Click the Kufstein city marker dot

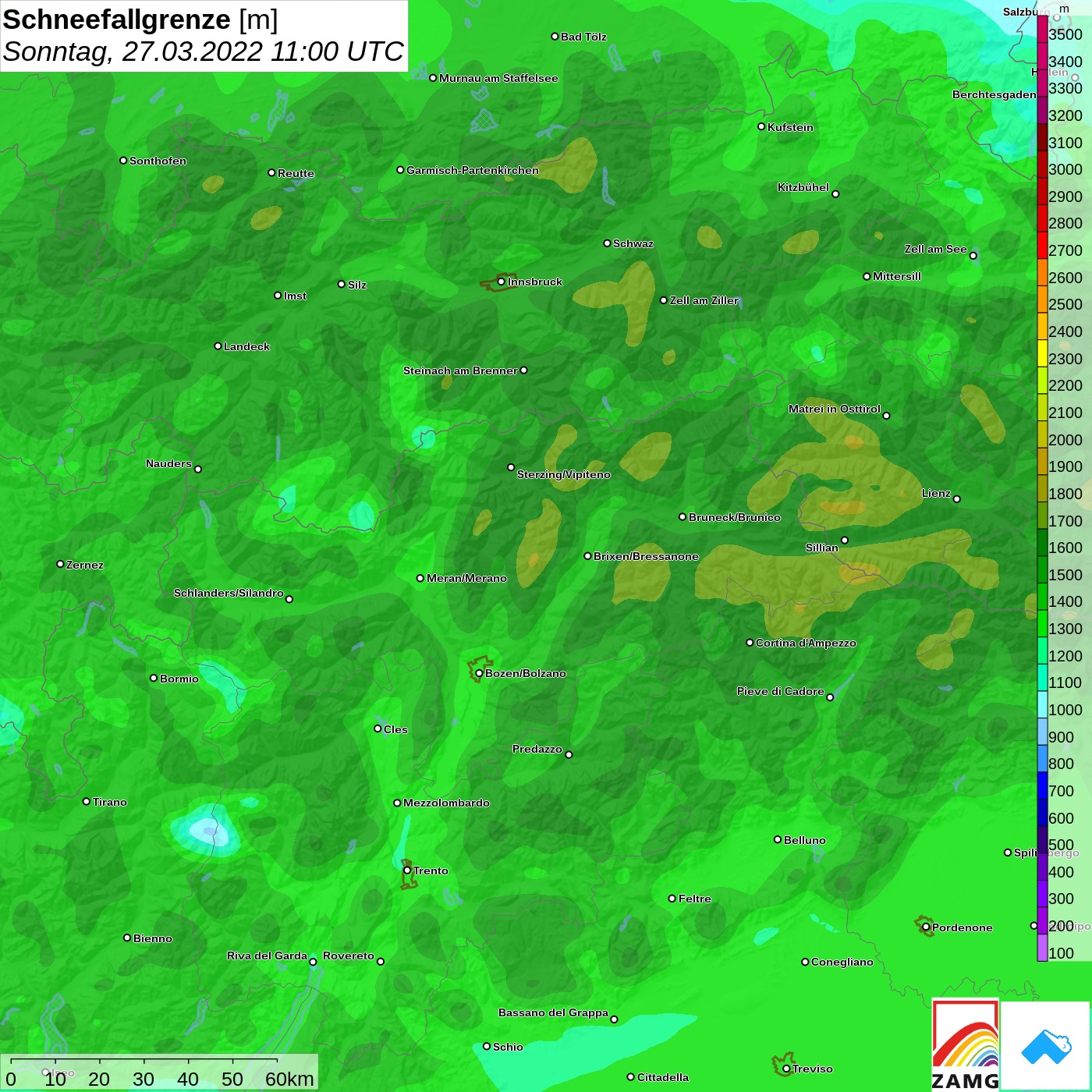click(761, 126)
